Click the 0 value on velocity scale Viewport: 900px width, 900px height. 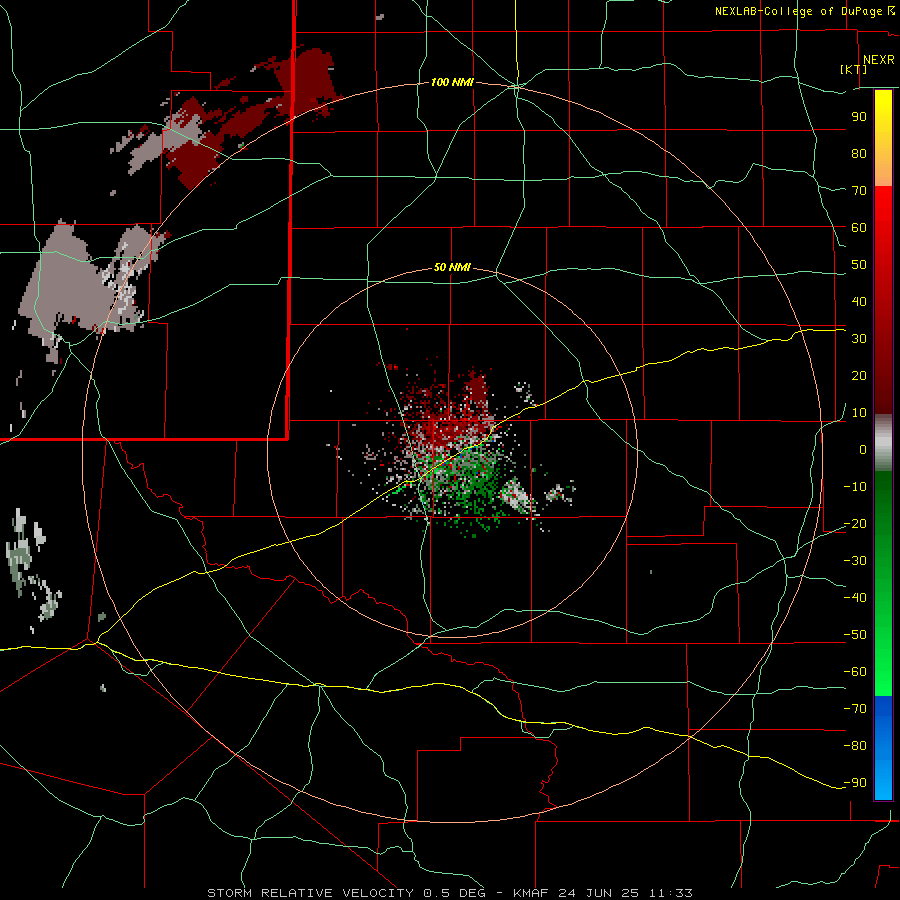tap(863, 450)
